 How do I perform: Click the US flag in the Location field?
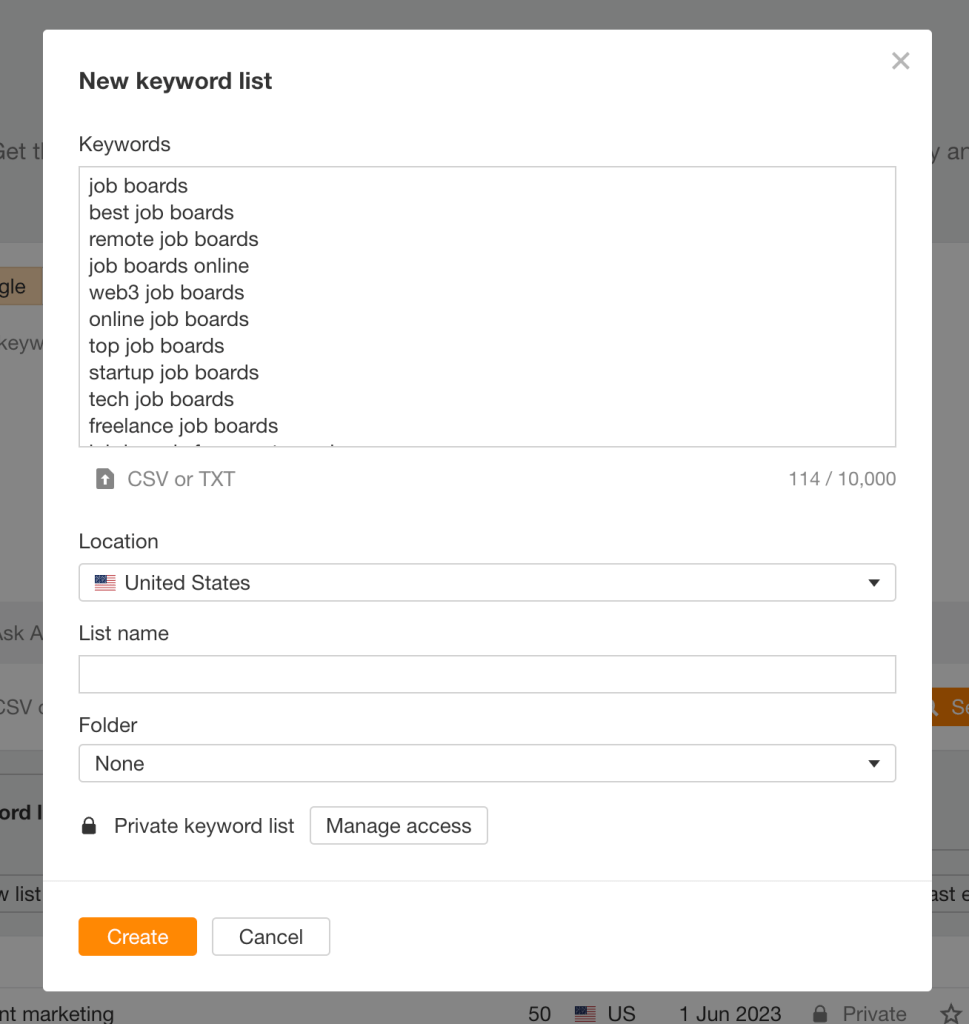[x=104, y=582]
